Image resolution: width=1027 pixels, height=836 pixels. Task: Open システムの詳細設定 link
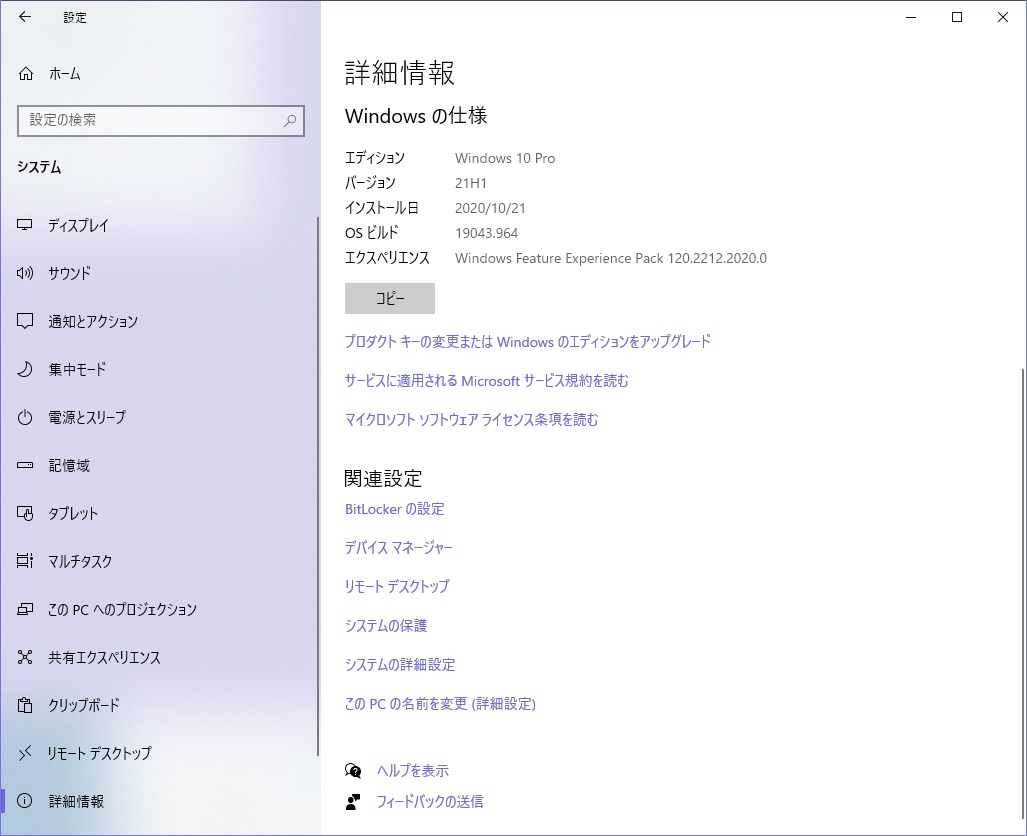point(400,664)
